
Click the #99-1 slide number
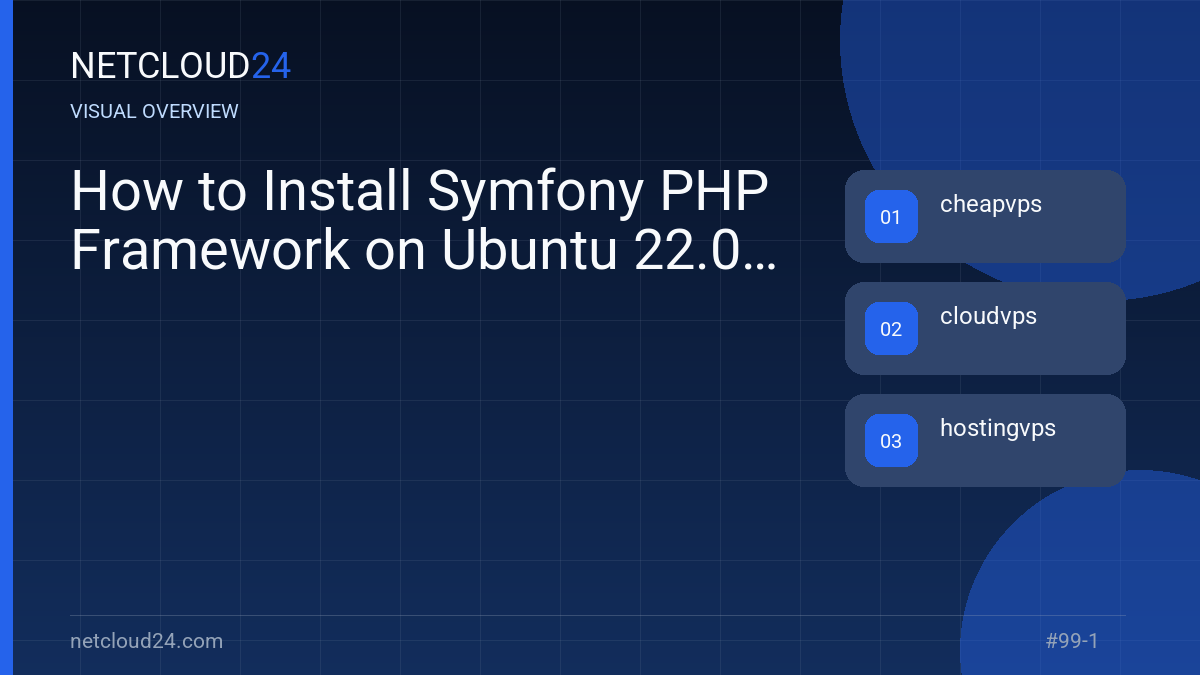tap(1072, 641)
